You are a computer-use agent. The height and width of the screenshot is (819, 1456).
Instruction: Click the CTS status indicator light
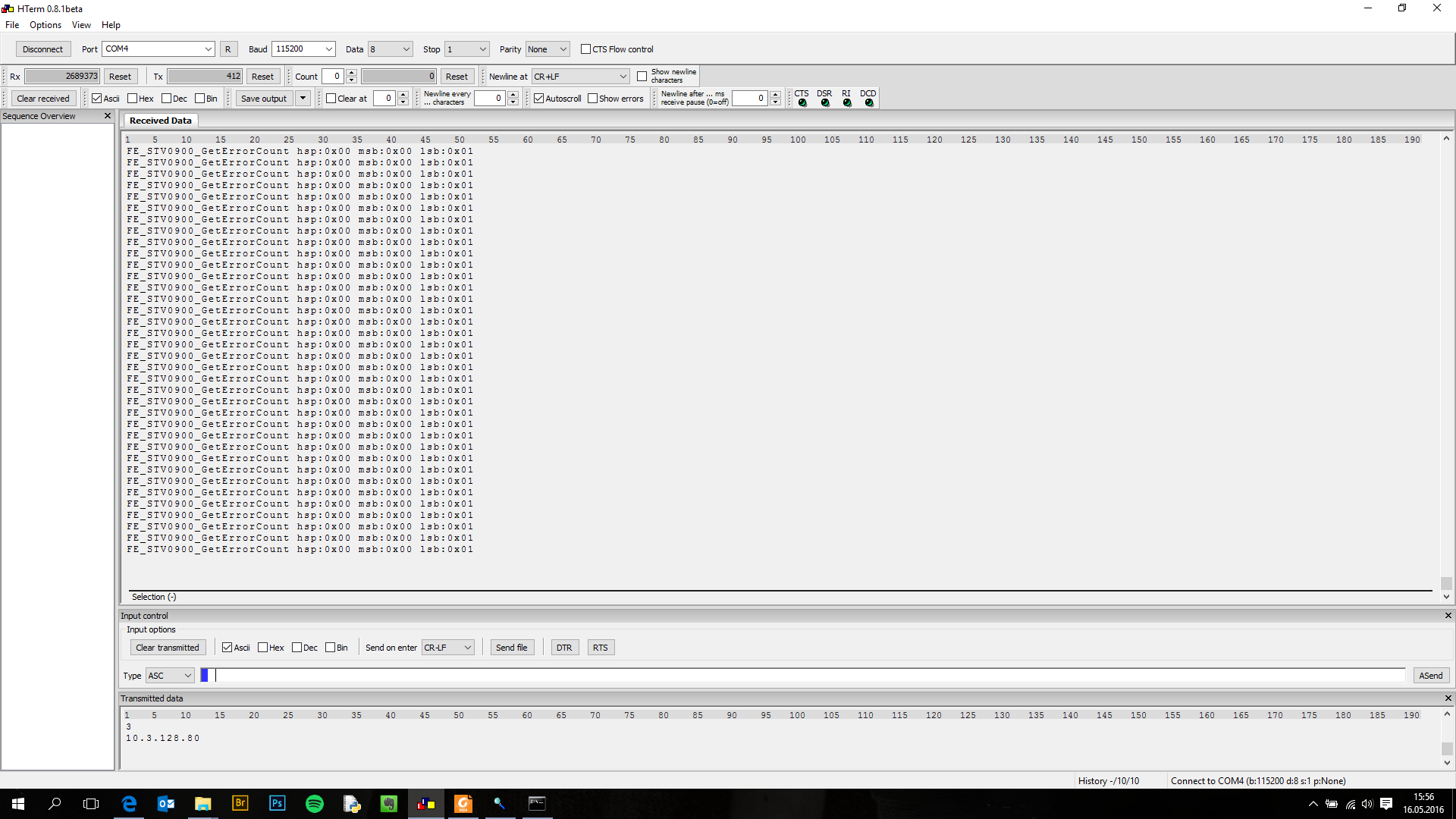click(x=802, y=103)
